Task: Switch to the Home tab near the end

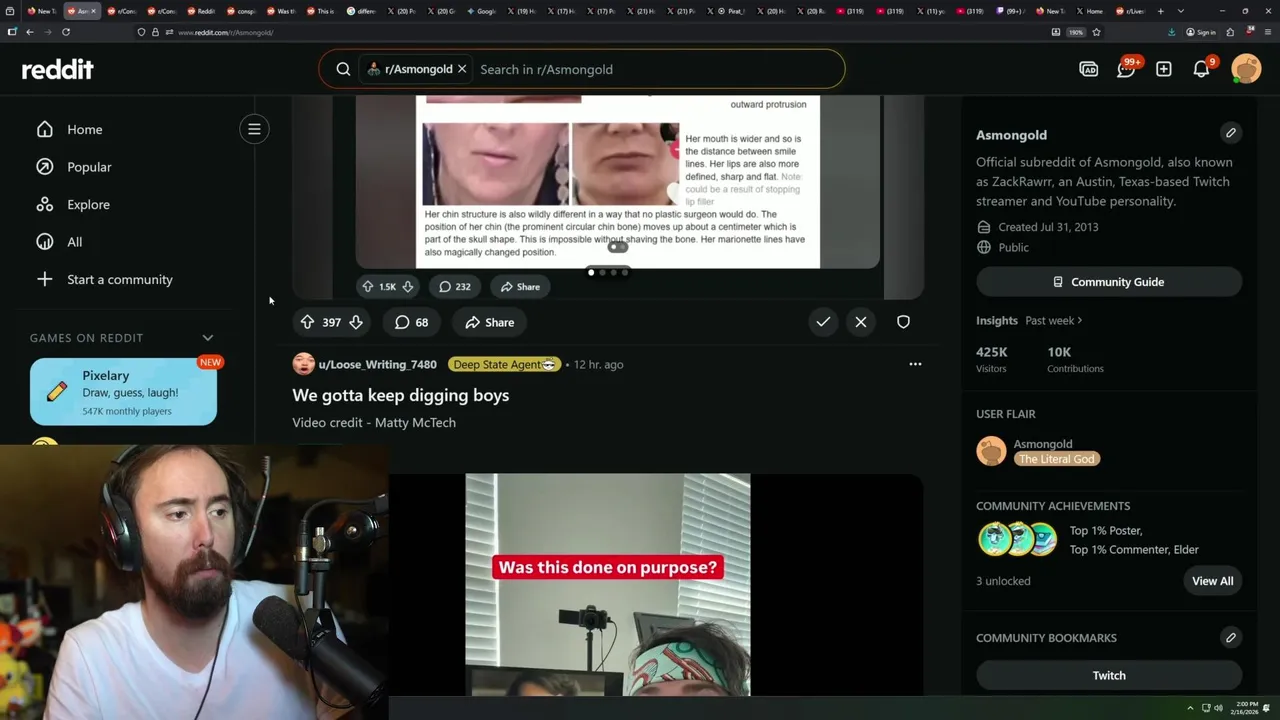Action: point(1091,11)
